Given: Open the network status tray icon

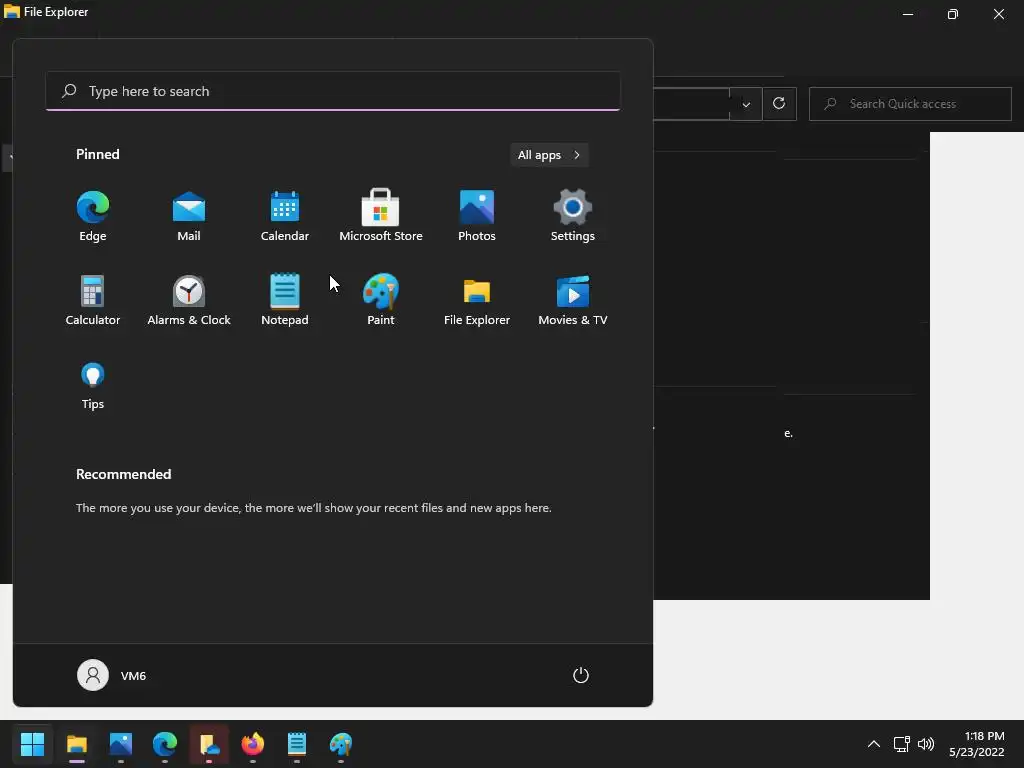Looking at the screenshot, I should [x=902, y=744].
